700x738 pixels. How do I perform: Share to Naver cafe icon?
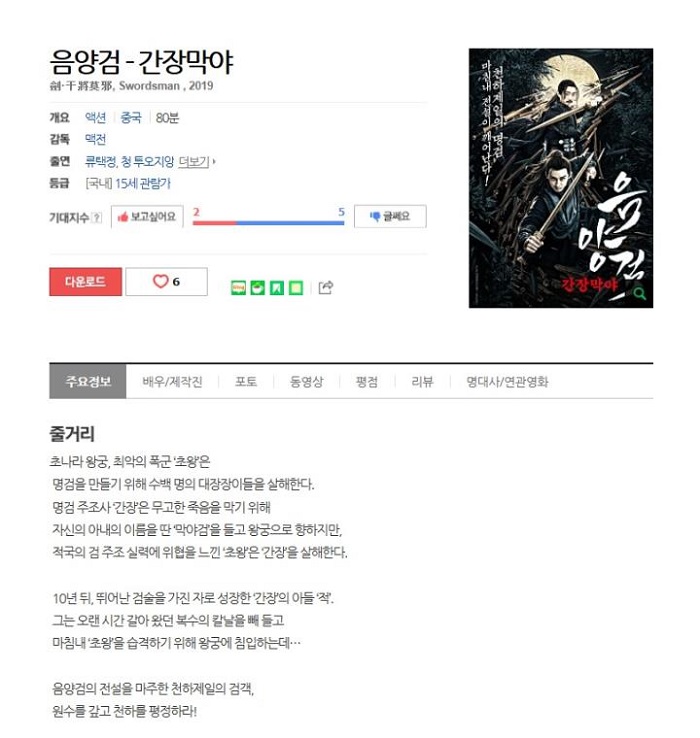(257, 288)
